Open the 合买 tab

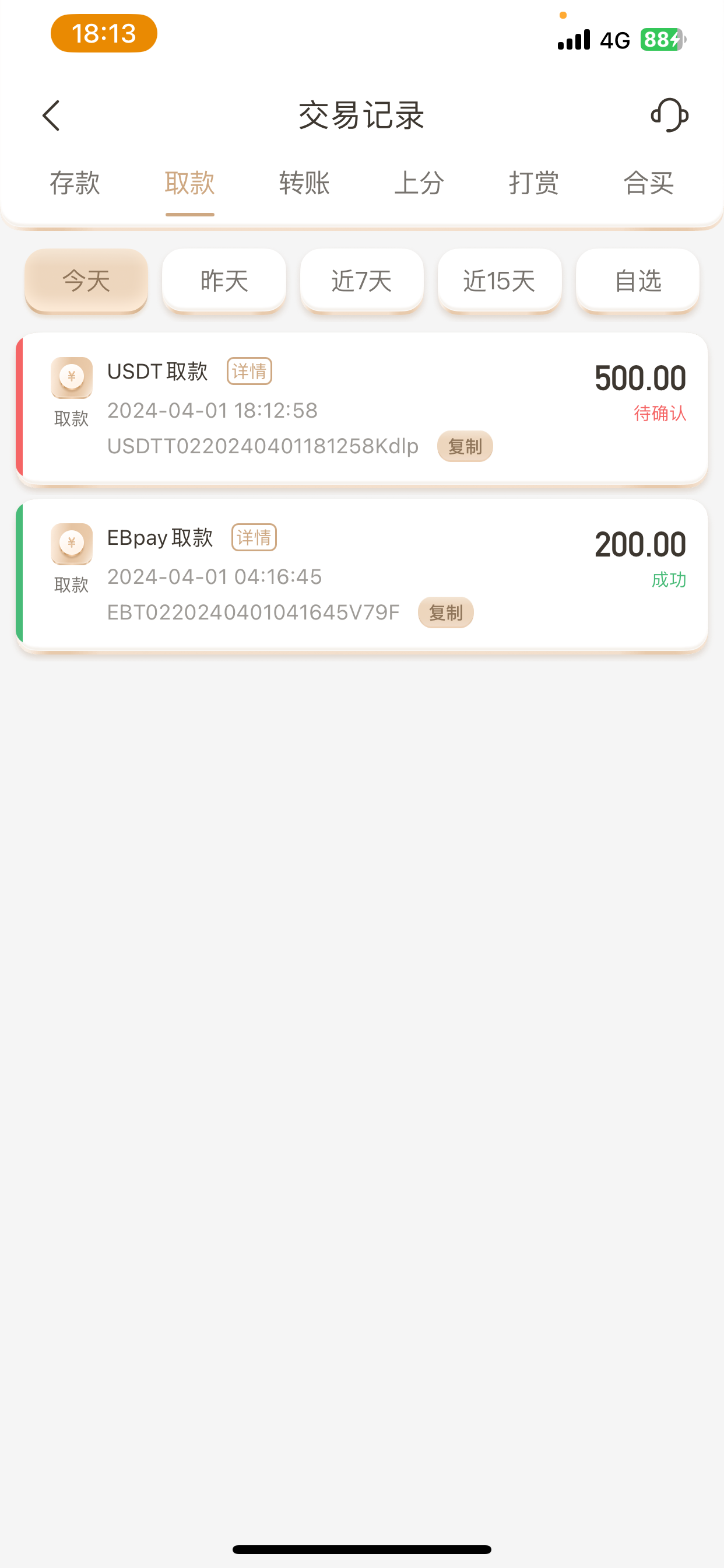click(x=649, y=183)
